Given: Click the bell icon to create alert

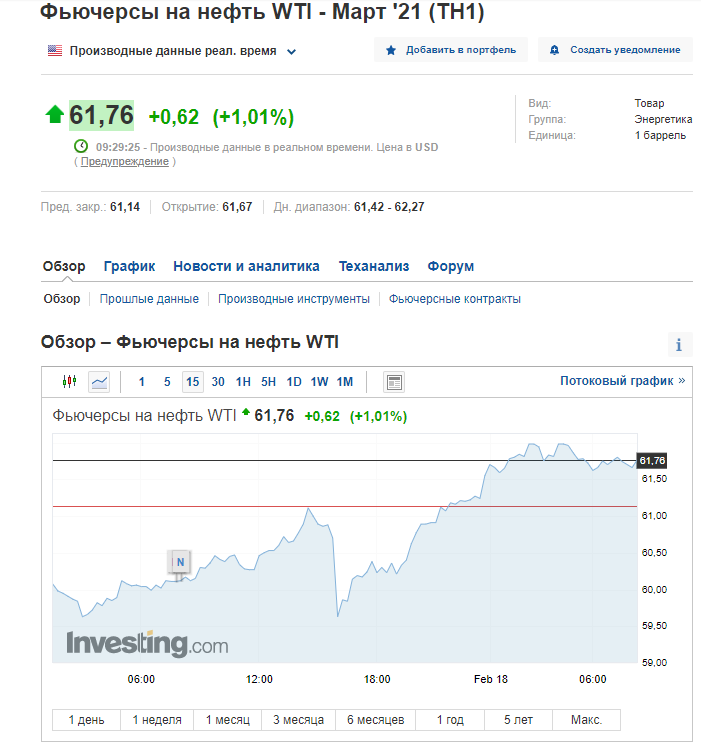Looking at the screenshot, I should [x=555, y=50].
